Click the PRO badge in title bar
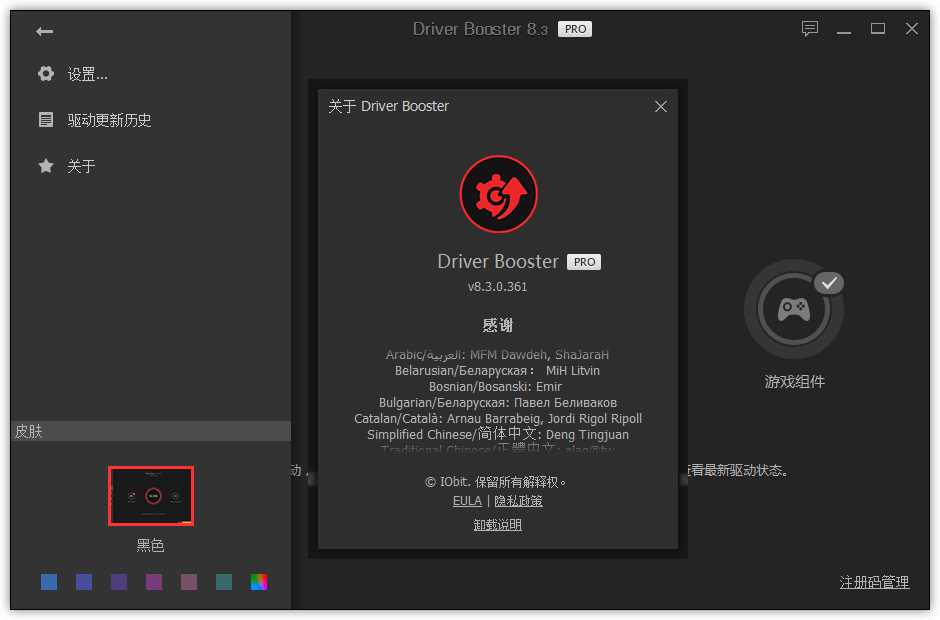This screenshot has width=940, height=620. coord(575,29)
